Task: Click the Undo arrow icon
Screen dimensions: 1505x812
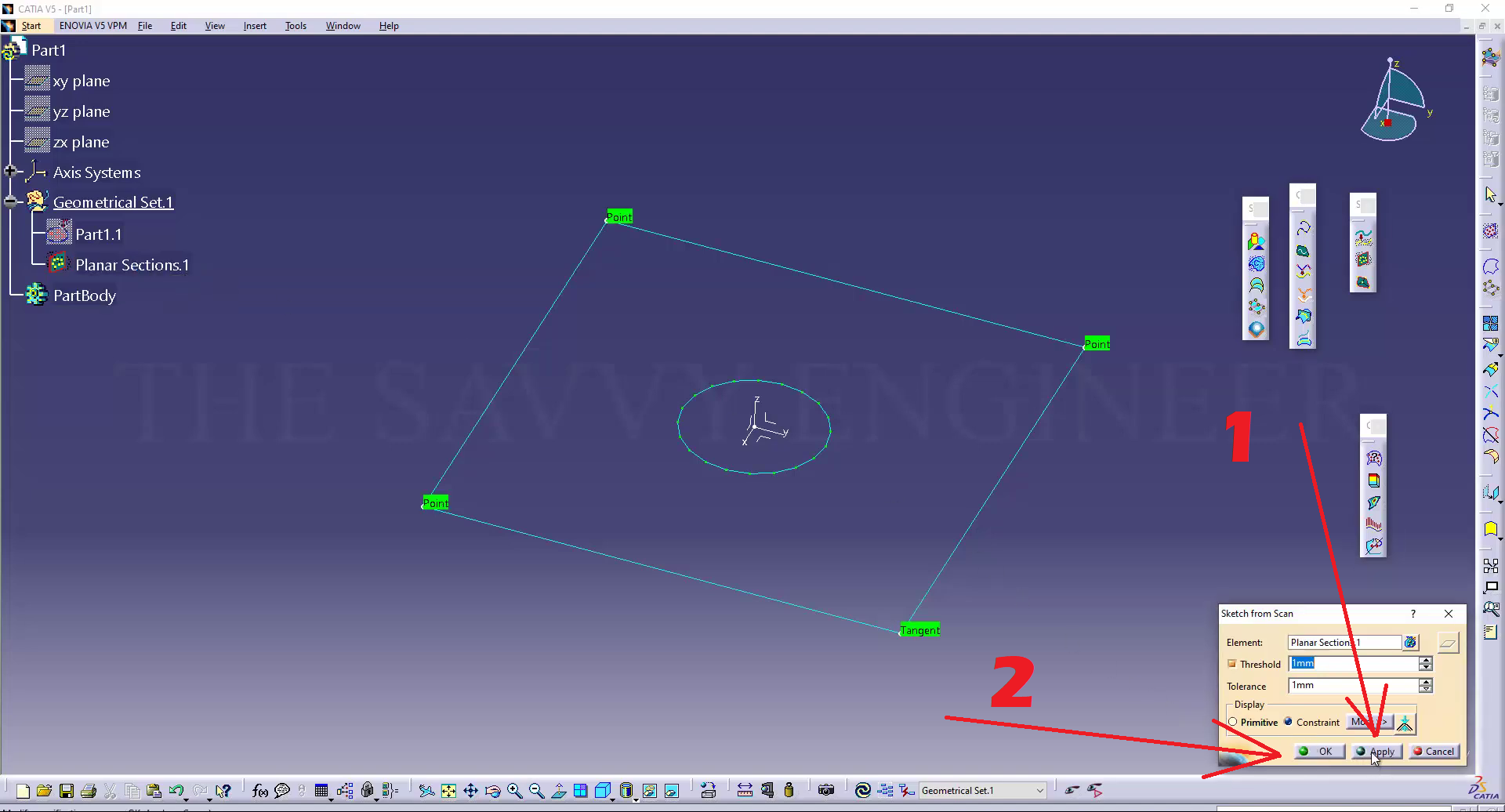Action: tap(176, 791)
